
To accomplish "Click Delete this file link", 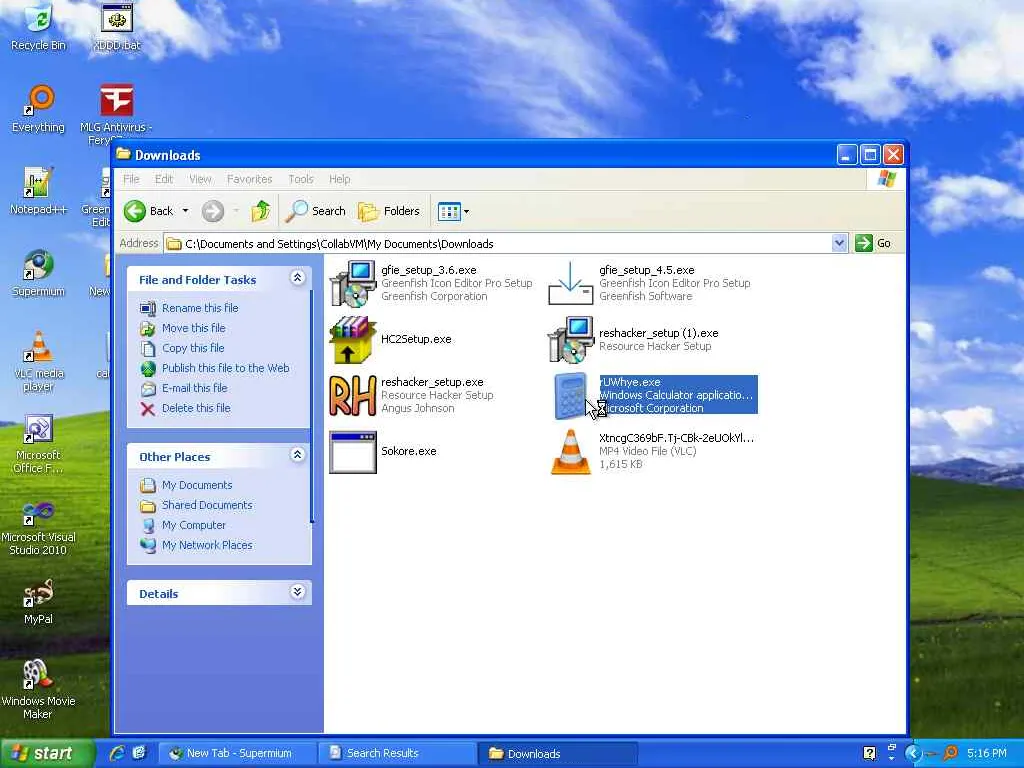I will [196, 408].
